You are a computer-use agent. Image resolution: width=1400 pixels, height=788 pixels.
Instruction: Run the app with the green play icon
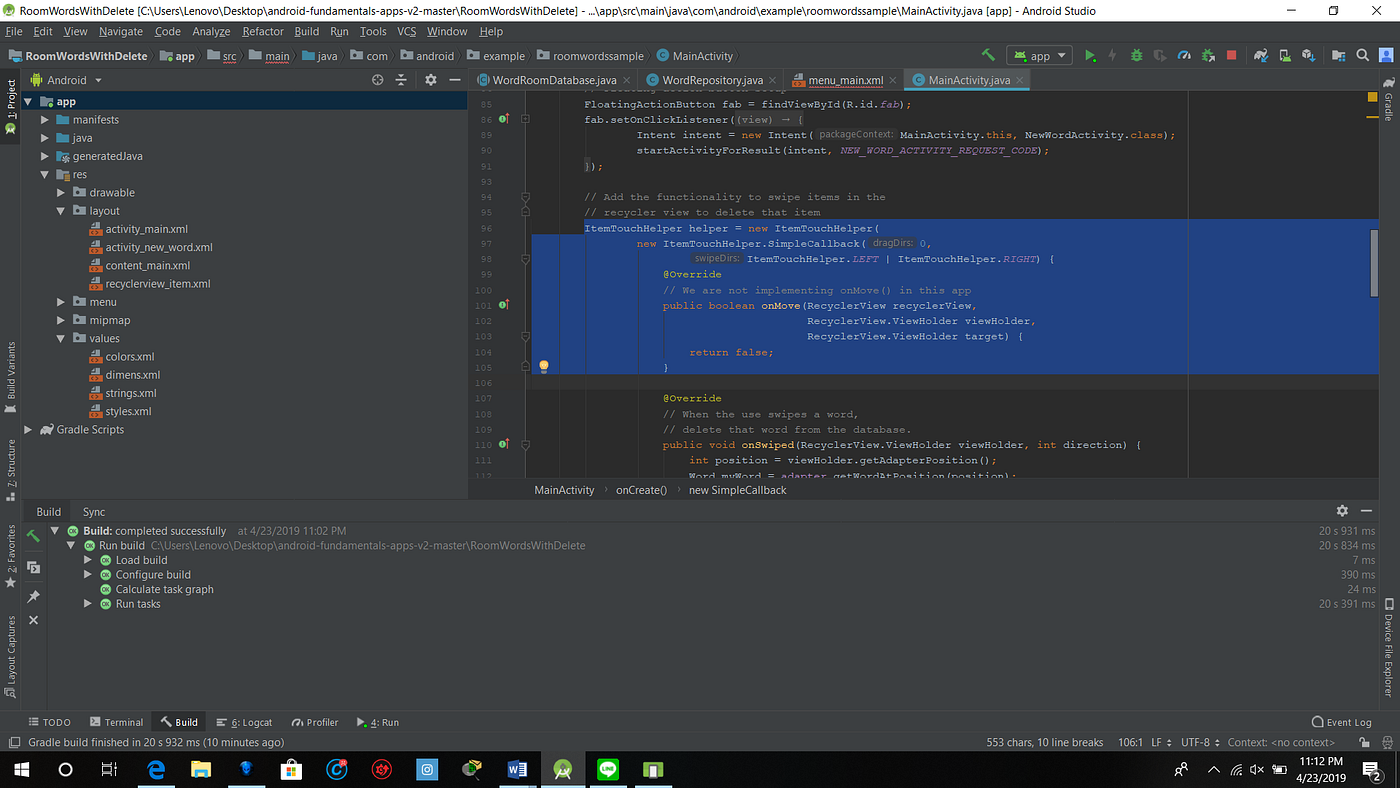[x=1090, y=55]
